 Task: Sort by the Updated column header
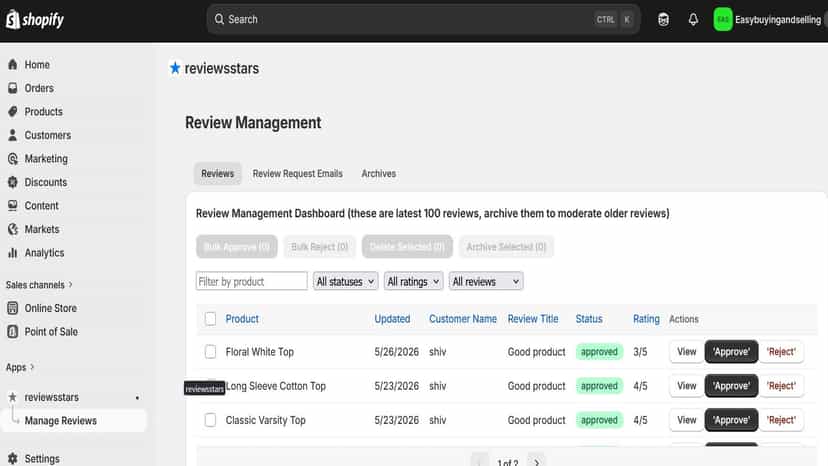392,319
